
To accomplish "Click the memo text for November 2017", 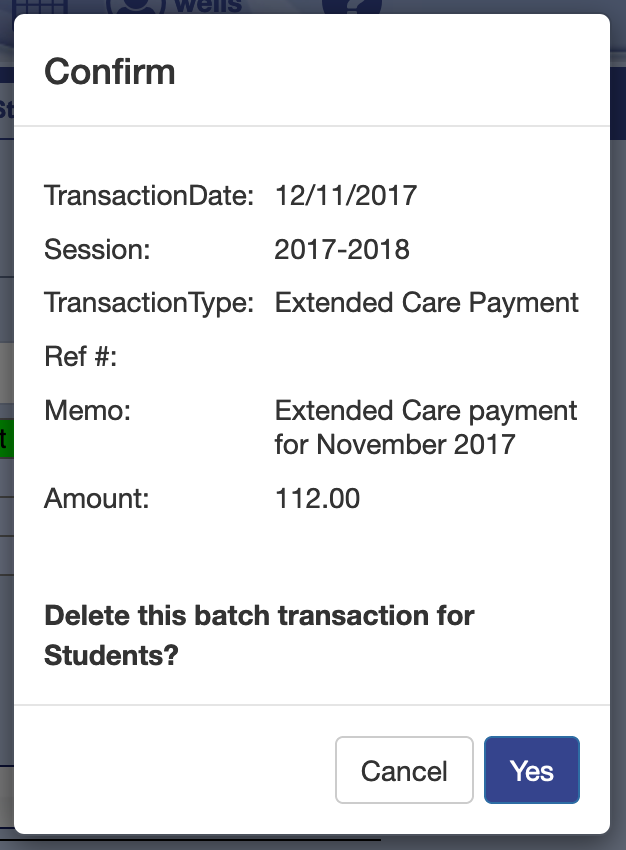I will point(426,426).
